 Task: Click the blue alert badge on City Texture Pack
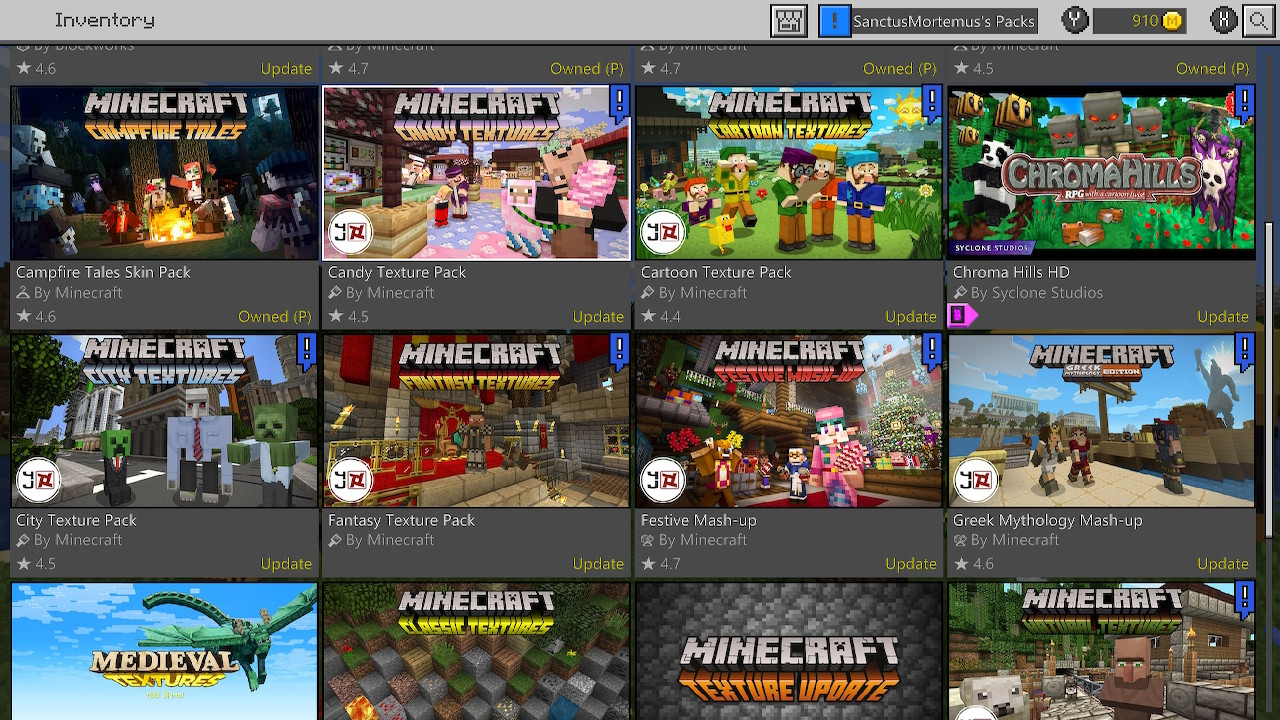[x=307, y=350]
